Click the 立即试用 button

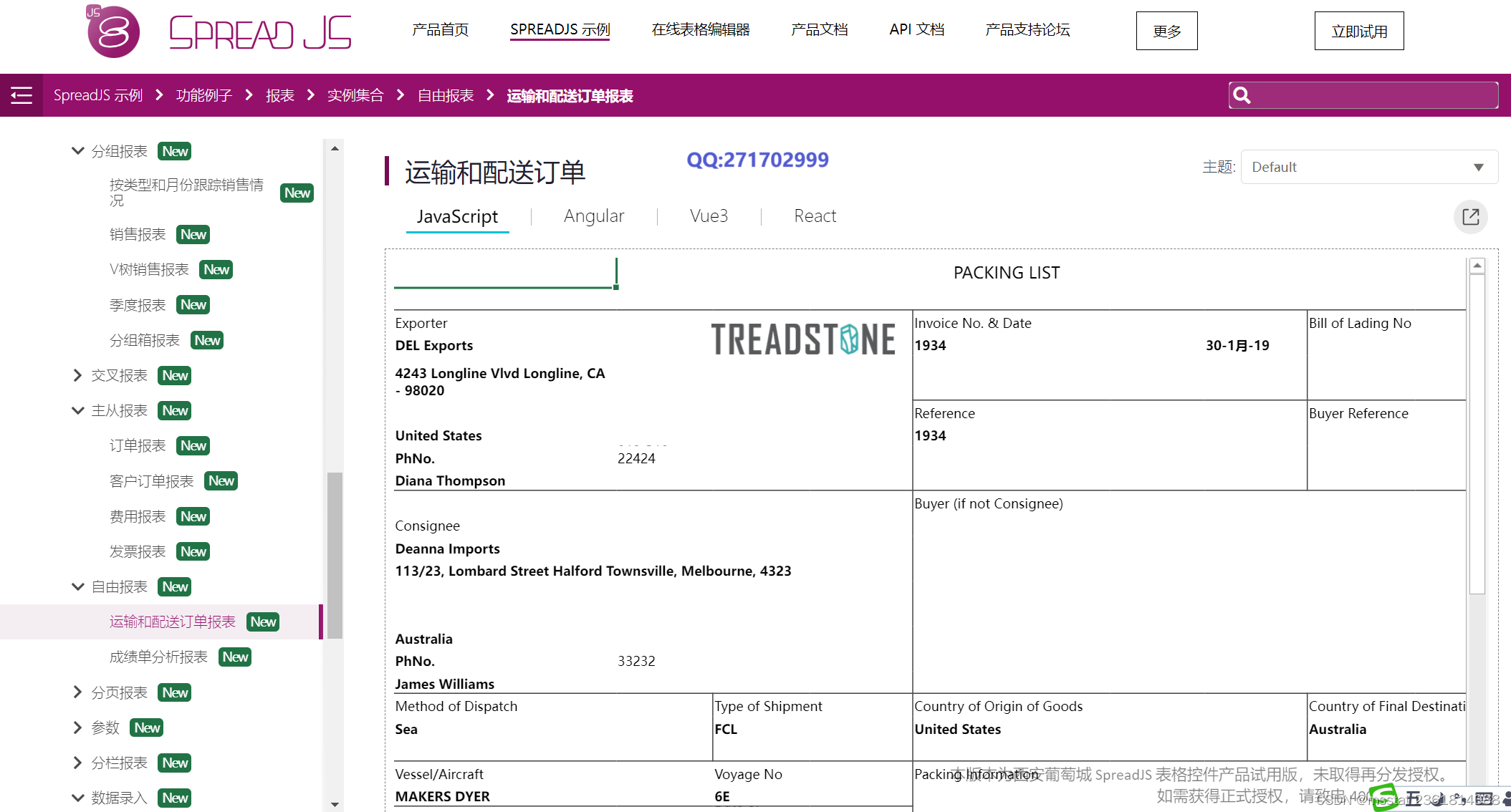click(1358, 31)
